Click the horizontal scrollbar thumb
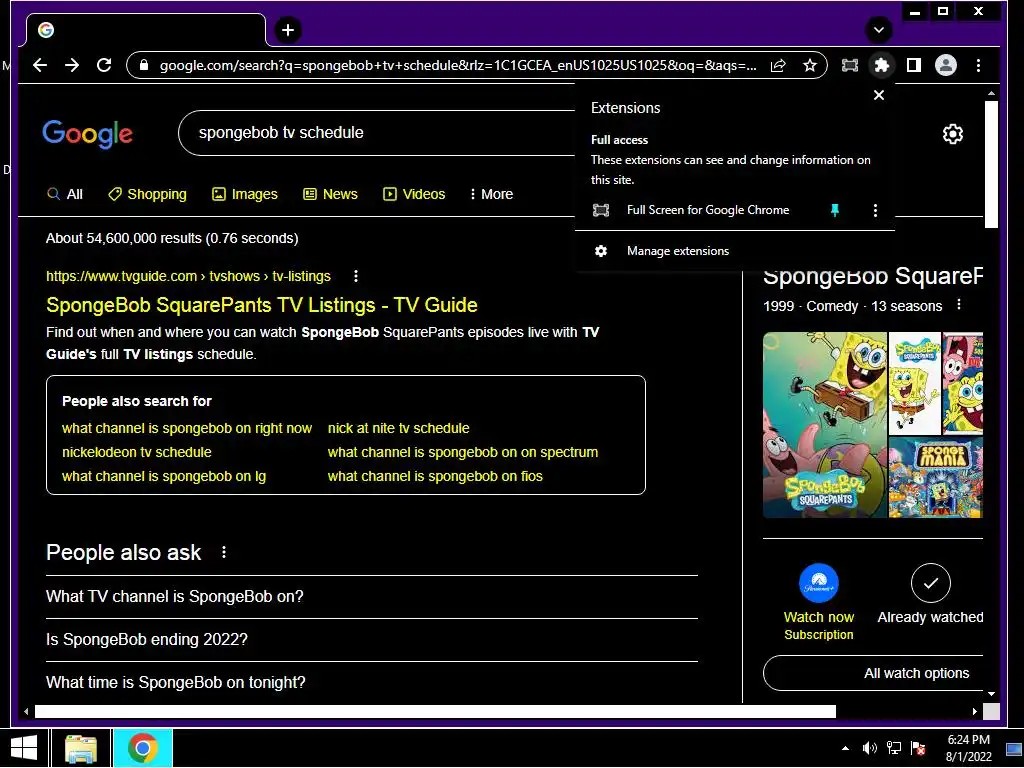Viewport: 1024px width, 768px height. coord(435,711)
